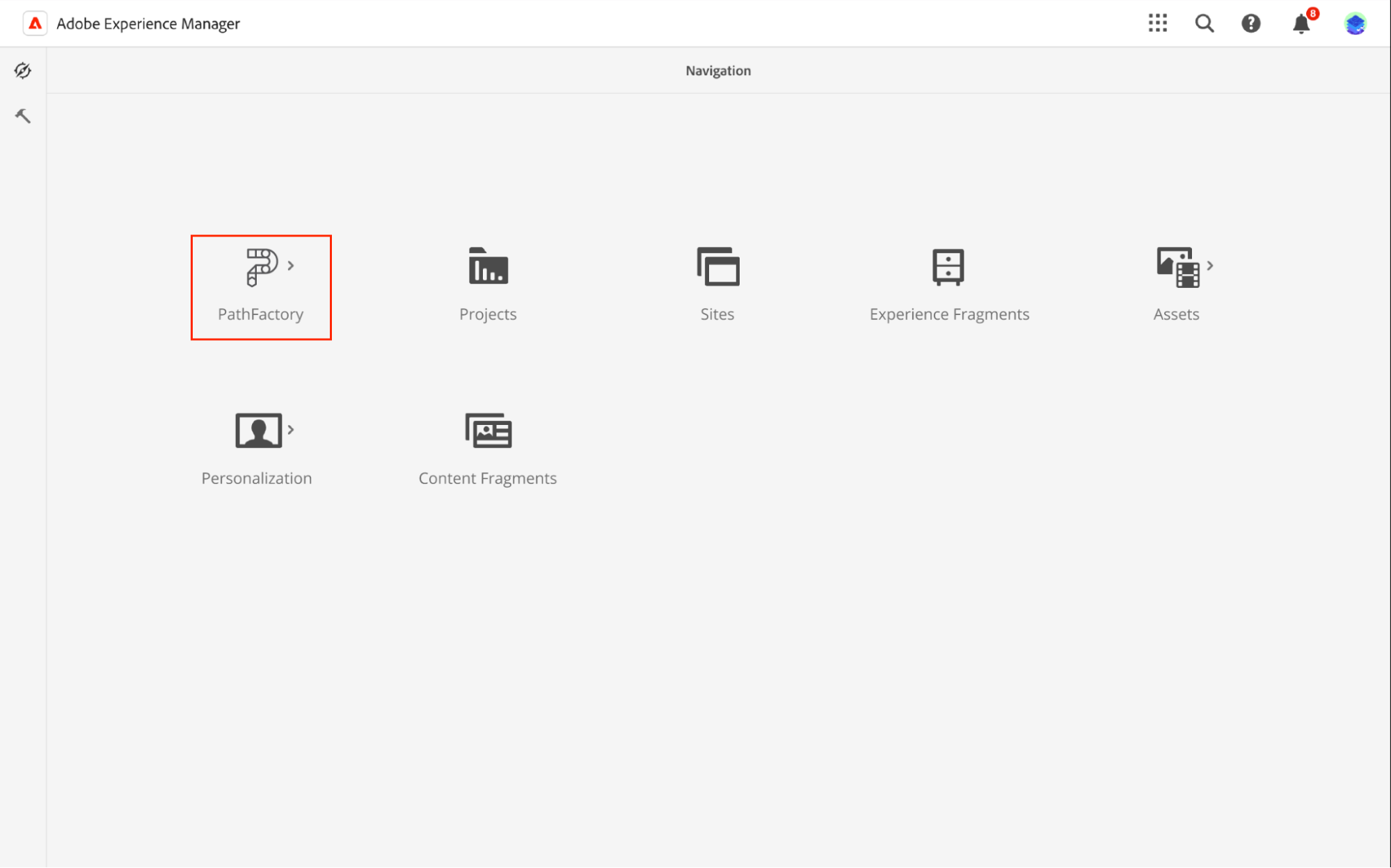Open the Experience Fragments console

coord(948,285)
